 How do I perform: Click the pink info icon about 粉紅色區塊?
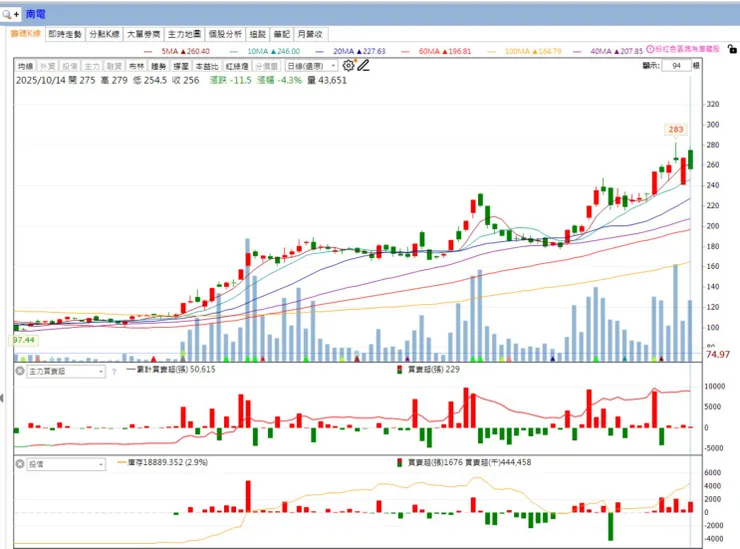(650, 49)
